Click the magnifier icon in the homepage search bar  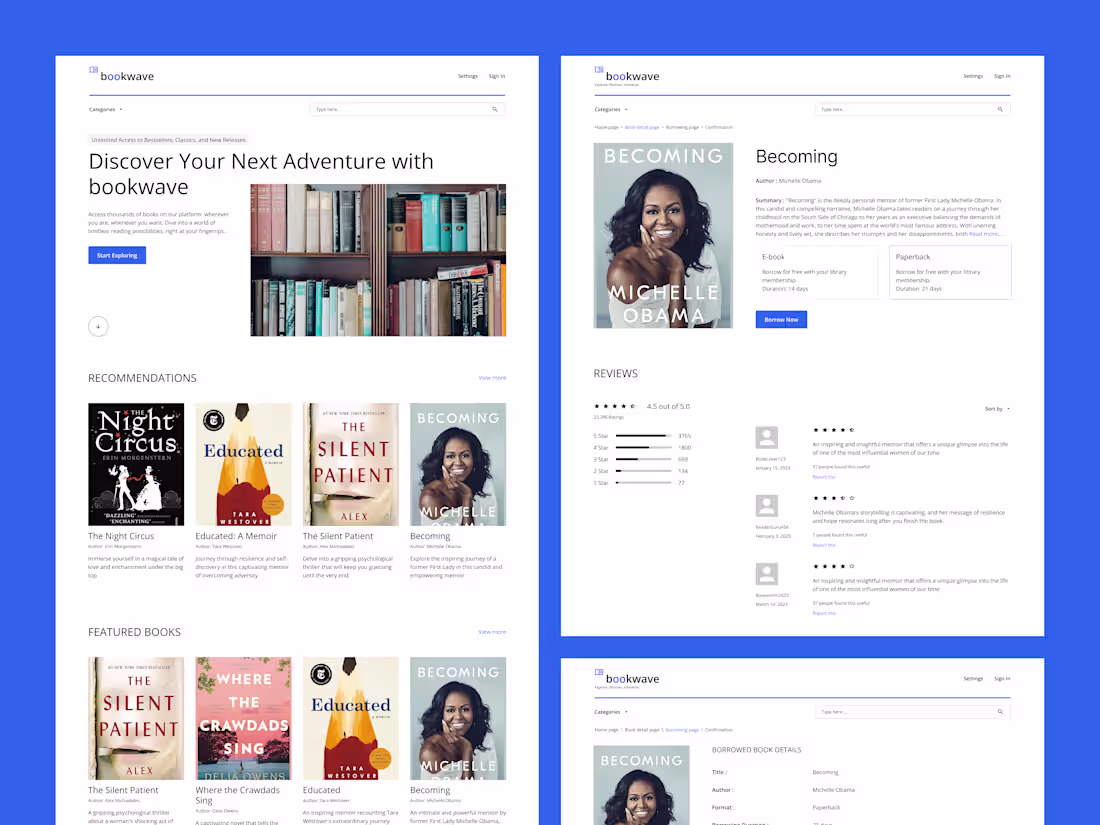[x=494, y=109]
